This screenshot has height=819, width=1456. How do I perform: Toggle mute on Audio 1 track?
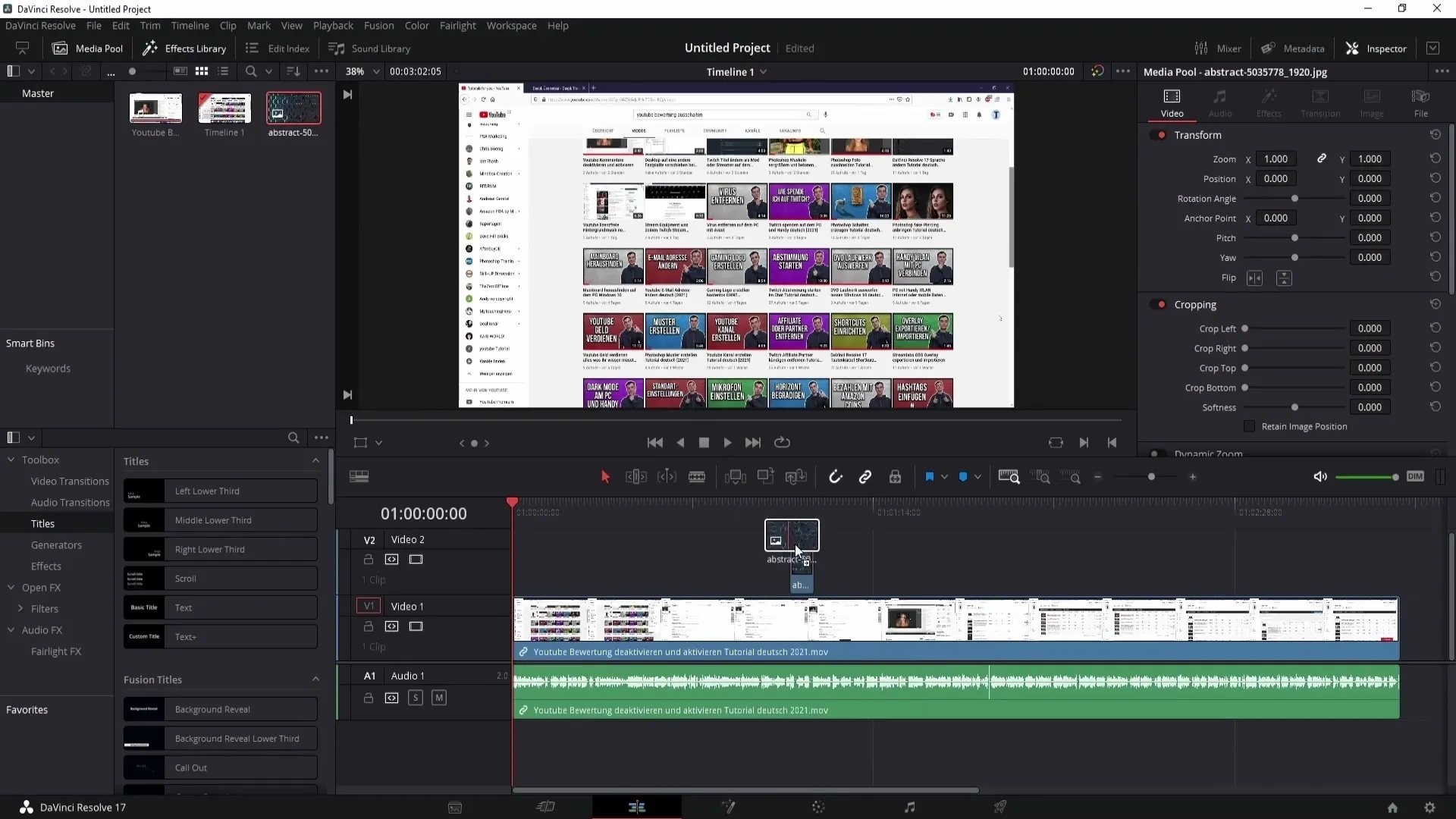click(x=438, y=697)
